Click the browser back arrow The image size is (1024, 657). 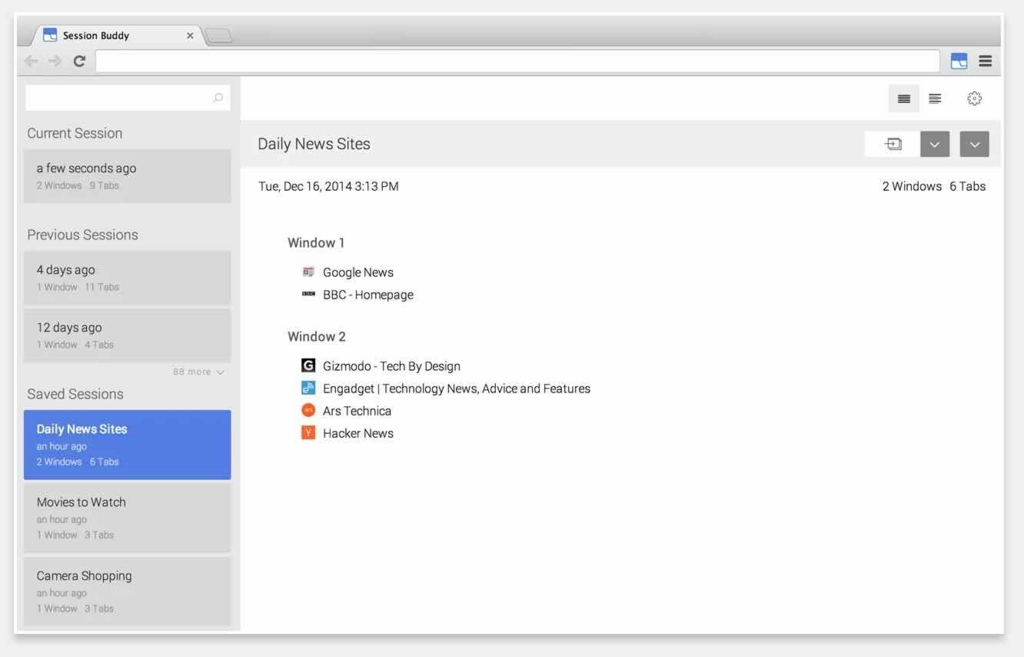click(x=31, y=61)
